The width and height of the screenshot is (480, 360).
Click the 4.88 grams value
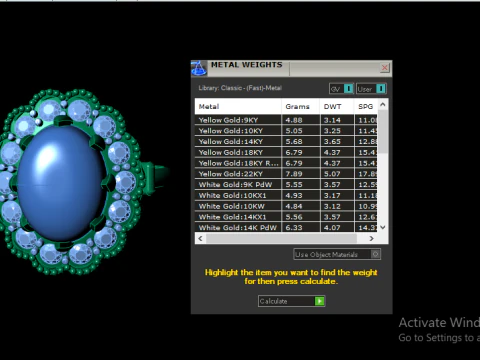294,120
